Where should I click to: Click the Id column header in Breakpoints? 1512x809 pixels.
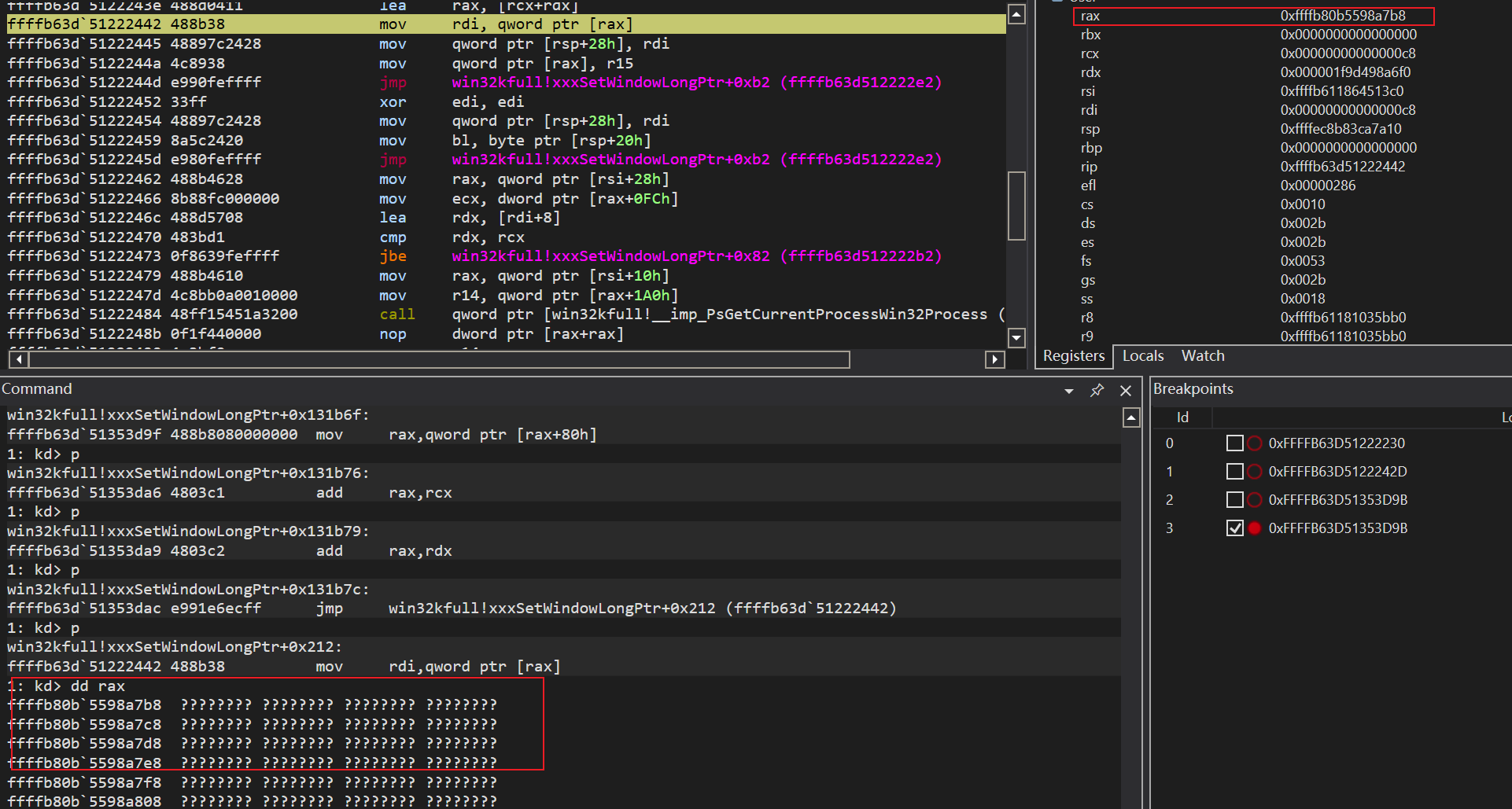[x=1182, y=417]
